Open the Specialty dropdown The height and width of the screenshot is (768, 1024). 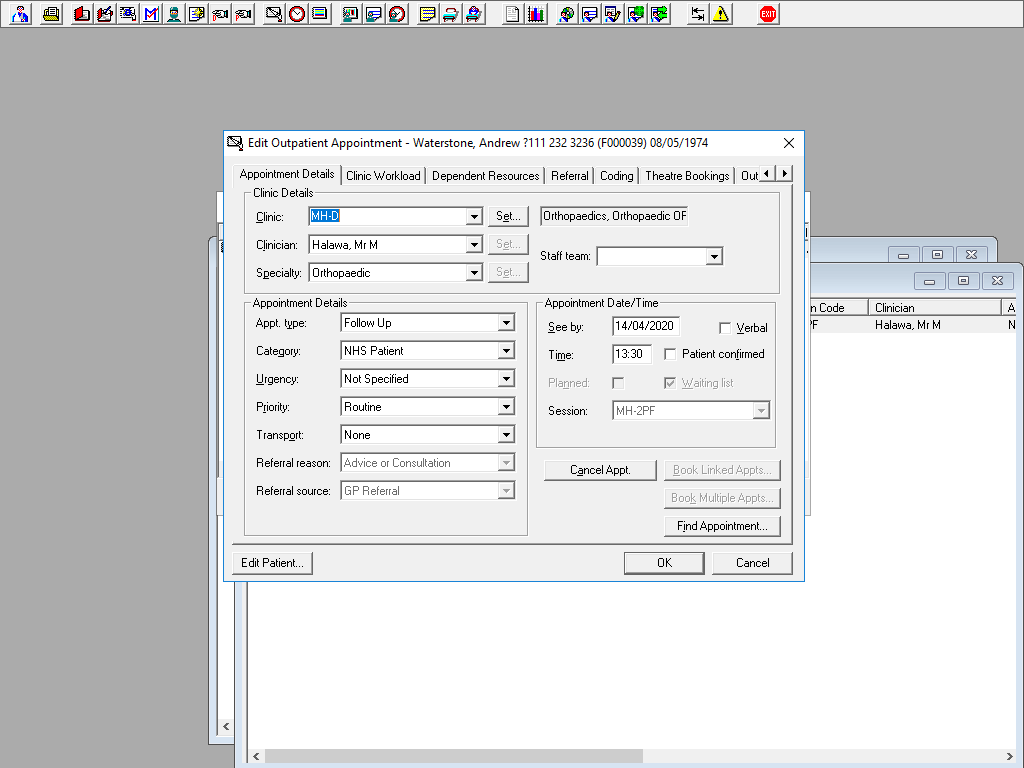tap(474, 273)
